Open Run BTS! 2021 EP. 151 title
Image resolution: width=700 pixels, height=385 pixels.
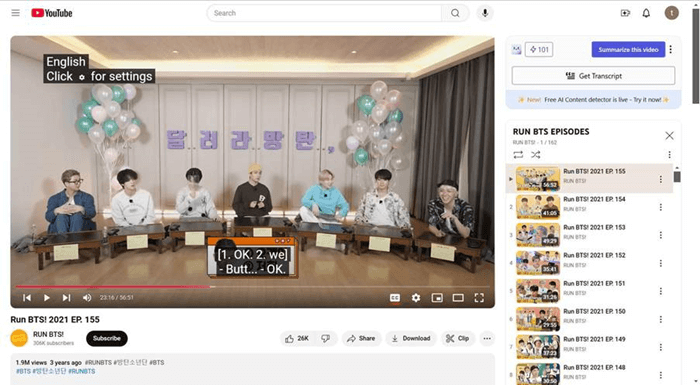pyautogui.click(x=594, y=284)
